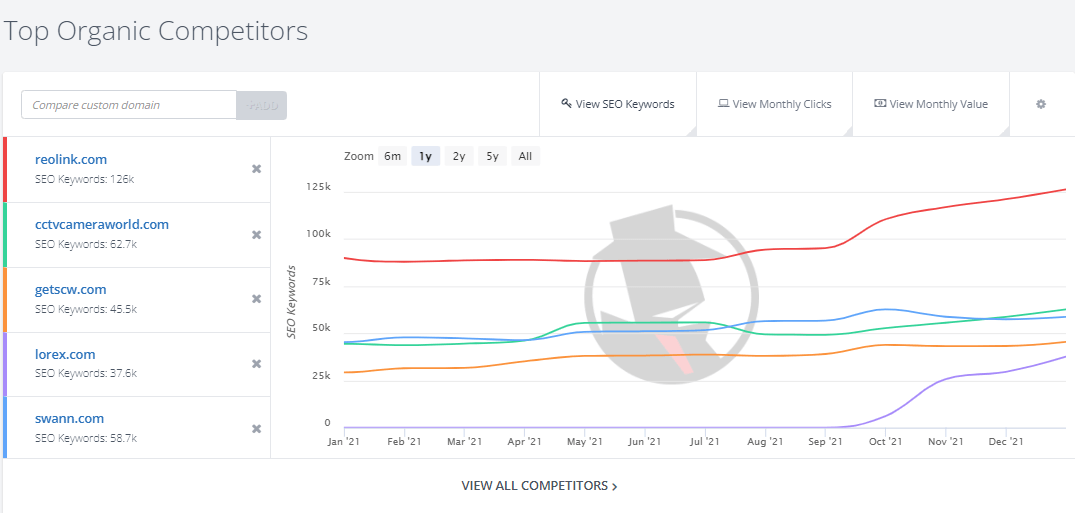Click the Jul '21 axis label
Screen dimensions: 1075x513
click(x=705, y=442)
